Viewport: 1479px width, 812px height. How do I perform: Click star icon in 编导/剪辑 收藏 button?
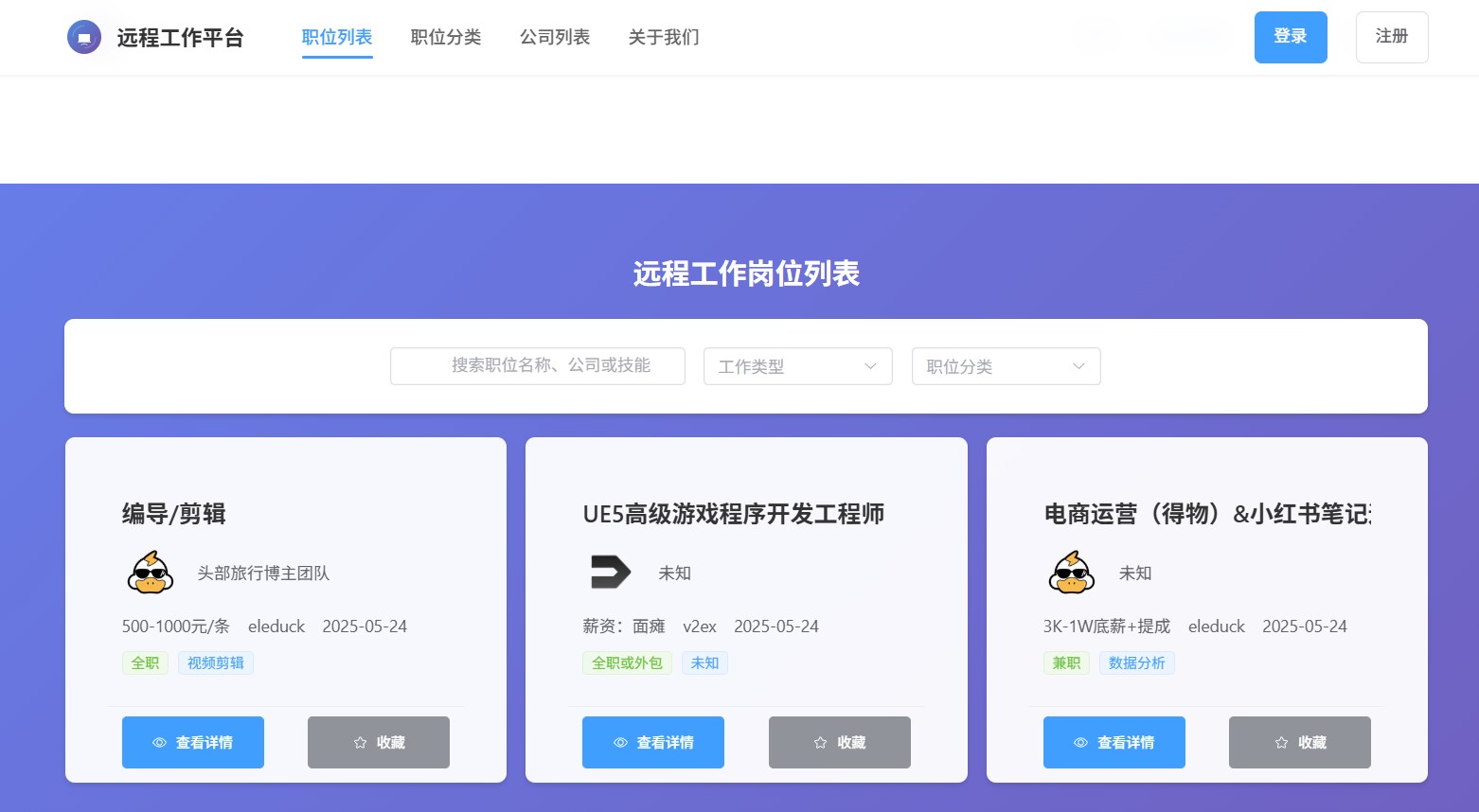[360, 743]
